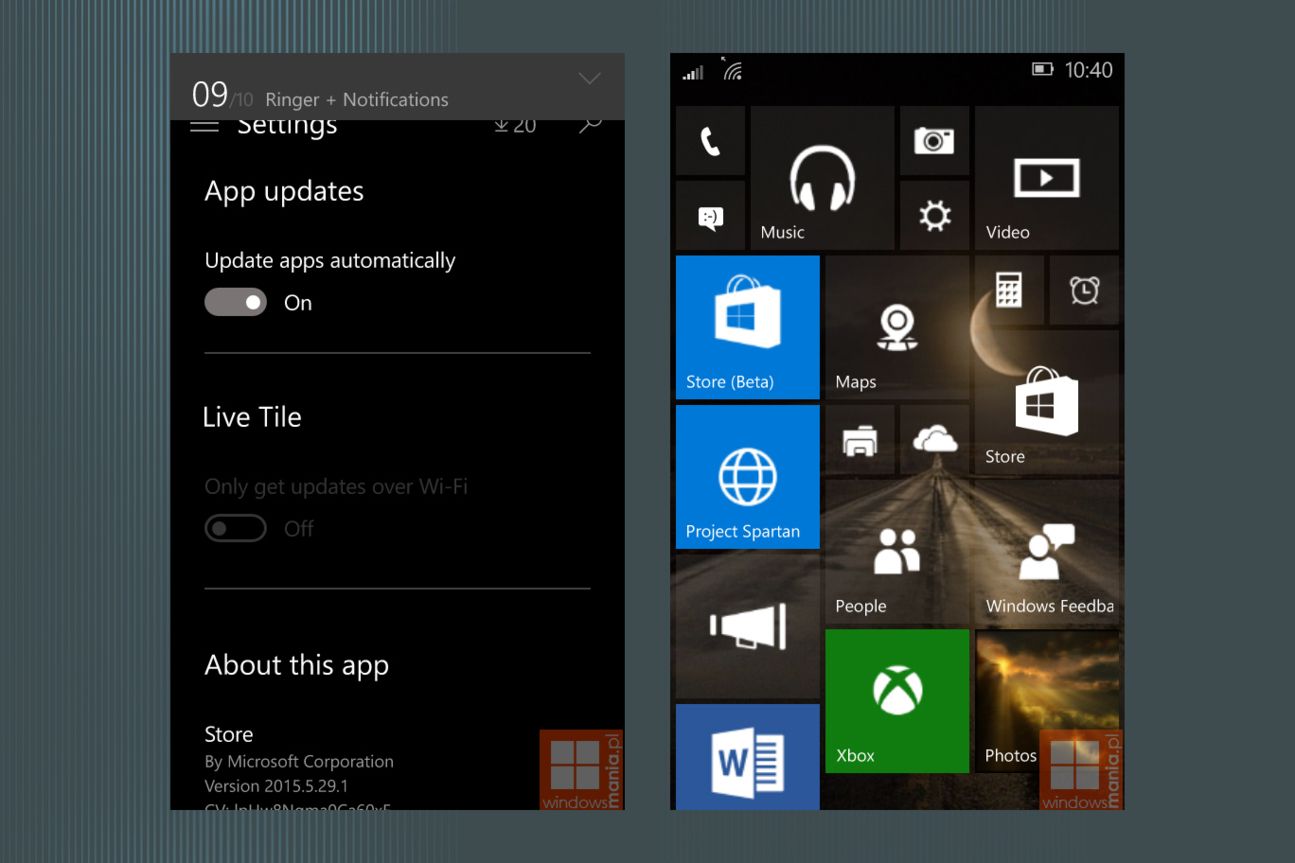Screen dimensions: 1295x863
Task: Launch Project Spartan from the Start screen
Action: click(x=747, y=477)
